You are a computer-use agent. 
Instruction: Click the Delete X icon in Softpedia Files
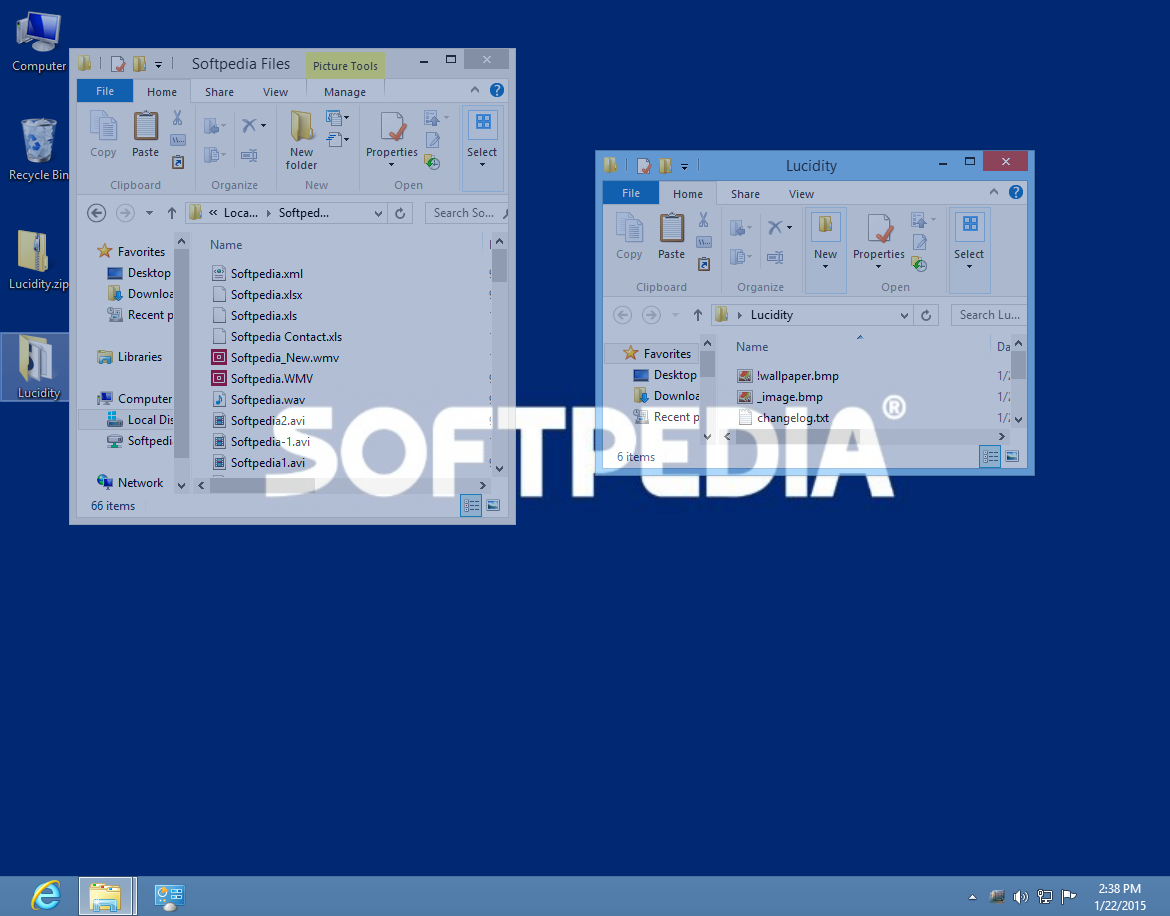(249, 125)
